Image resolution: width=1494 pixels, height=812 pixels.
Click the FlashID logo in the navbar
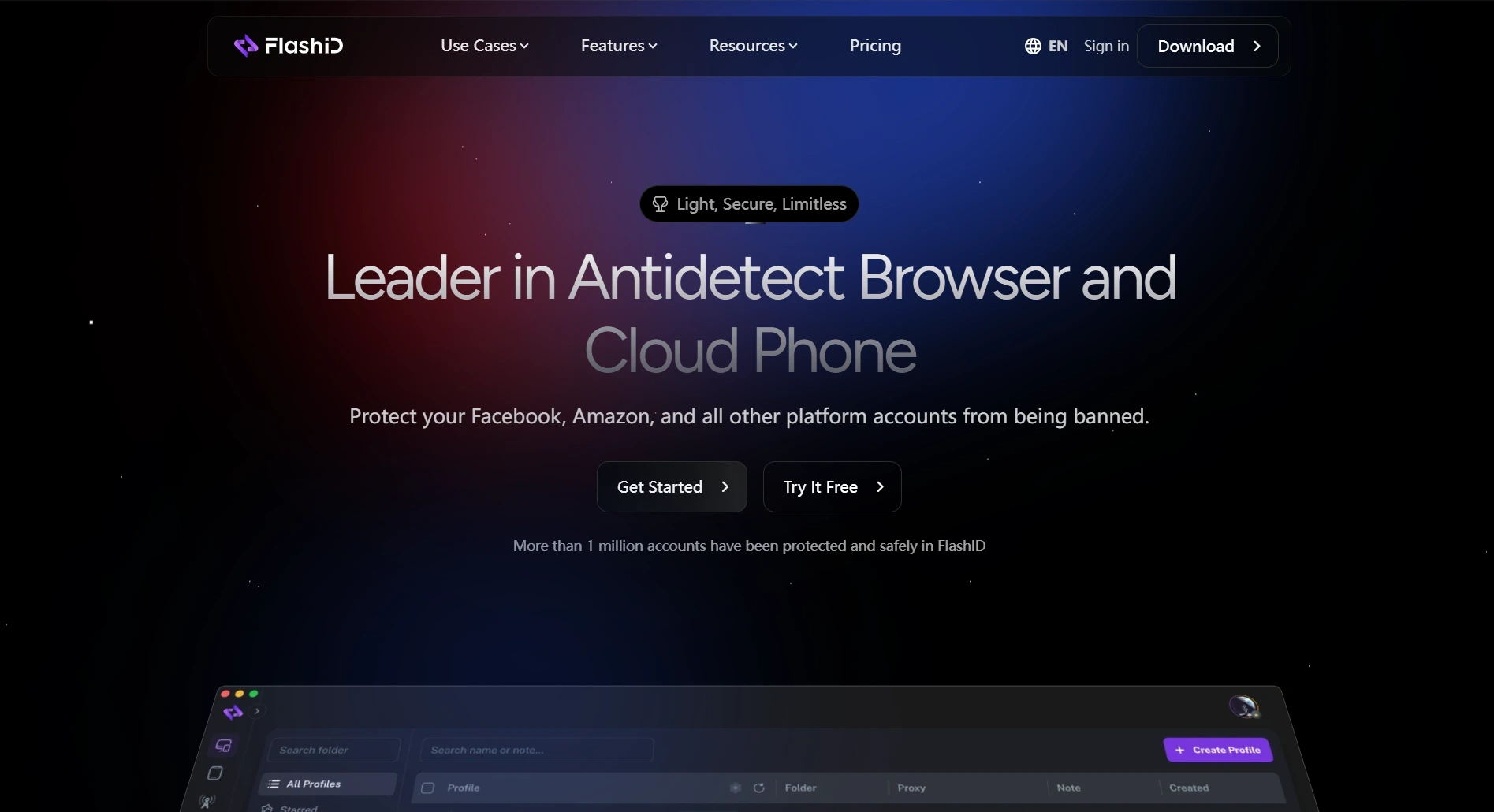289,46
